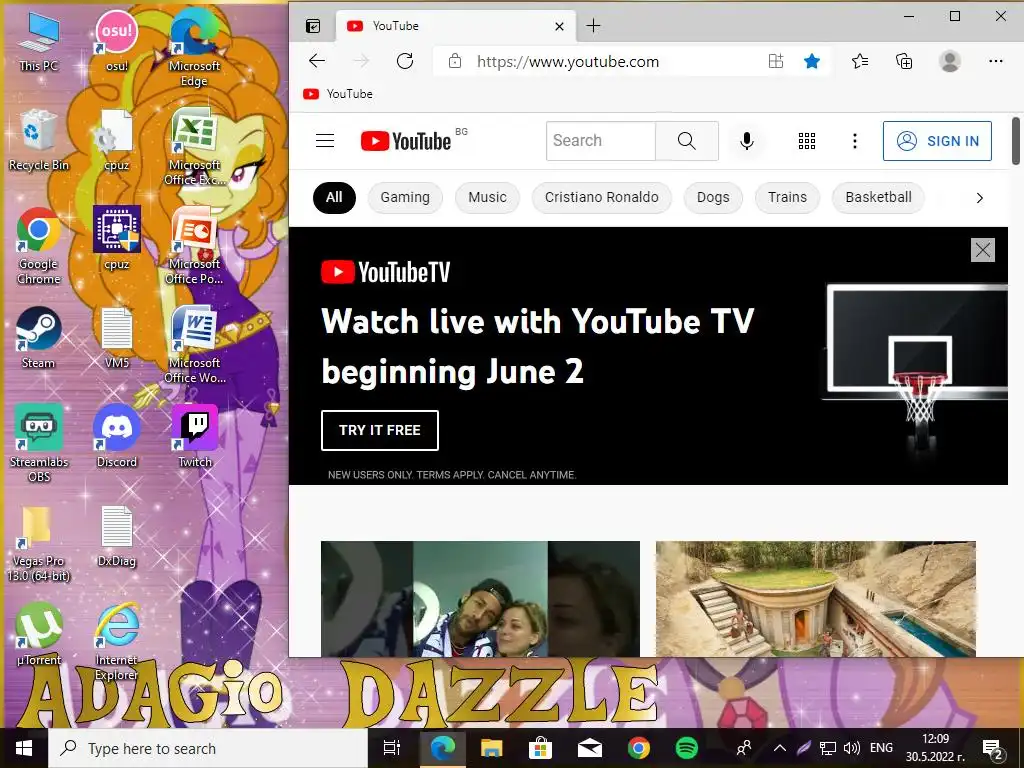Open a new tab with plus button
1024x768 pixels.
[x=593, y=26]
